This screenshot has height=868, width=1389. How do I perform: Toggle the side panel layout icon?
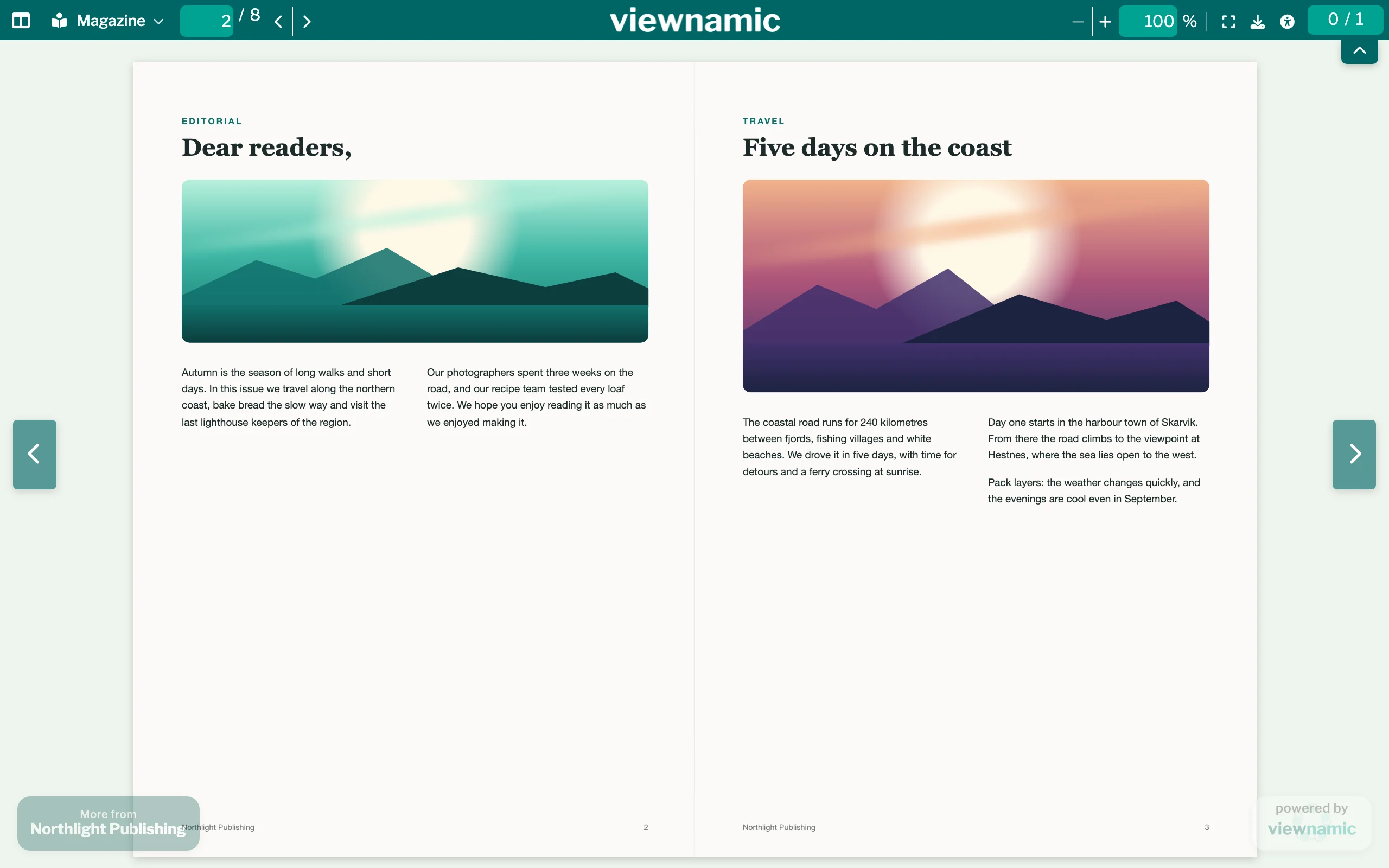click(21, 21)
